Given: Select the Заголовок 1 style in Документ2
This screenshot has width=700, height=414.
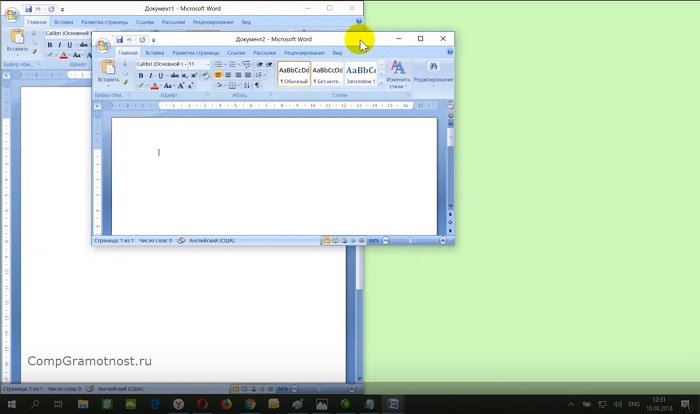Looking at the screenshot, I should pos(361,74).
